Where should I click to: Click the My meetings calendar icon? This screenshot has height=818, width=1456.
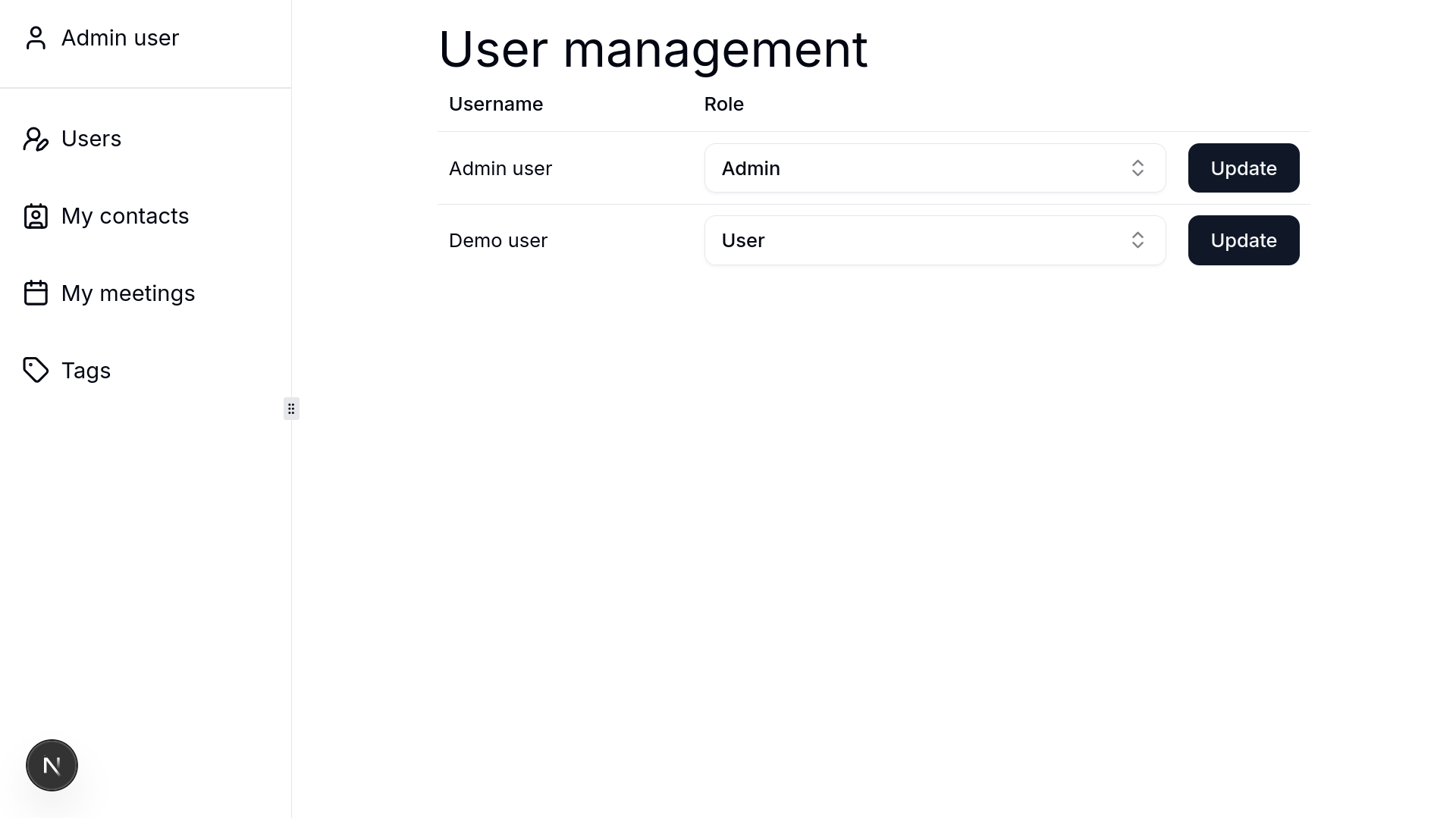[x=36, y=293]
